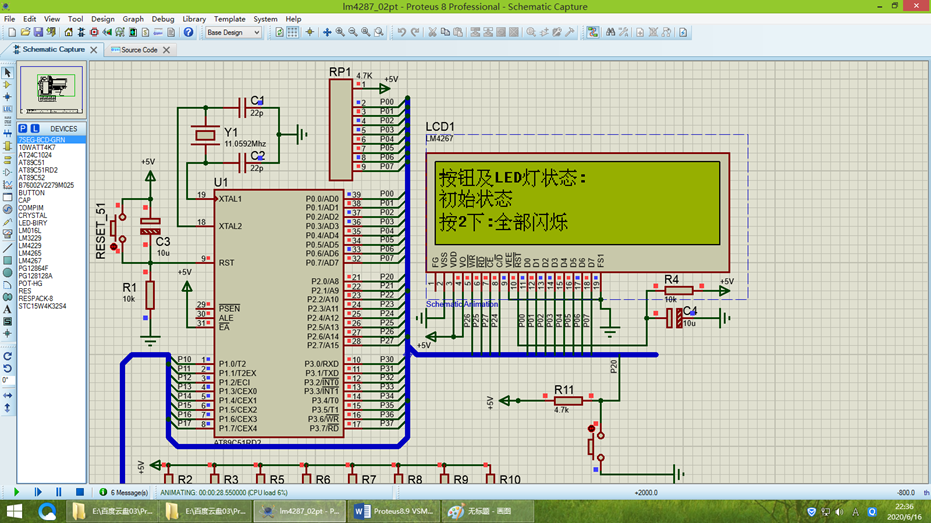Select the 2D Graphics Line tool
931x524 pixels.
coord(7,248)
